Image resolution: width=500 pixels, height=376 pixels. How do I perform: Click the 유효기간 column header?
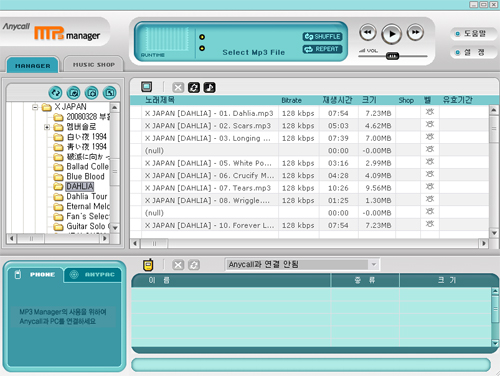[x=457, y=100]
